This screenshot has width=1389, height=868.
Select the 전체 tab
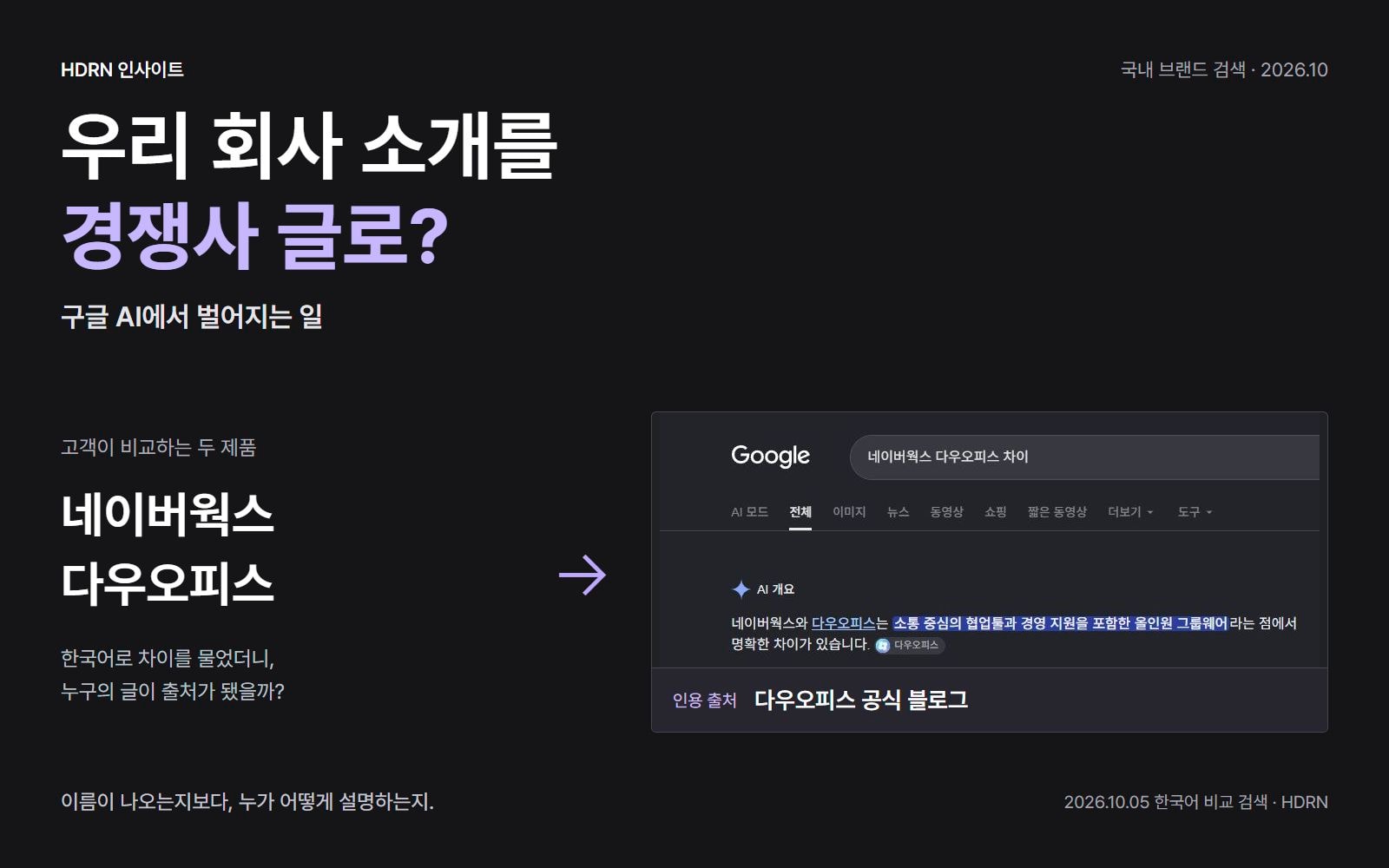pyautogui.click(x=800, y=512)
